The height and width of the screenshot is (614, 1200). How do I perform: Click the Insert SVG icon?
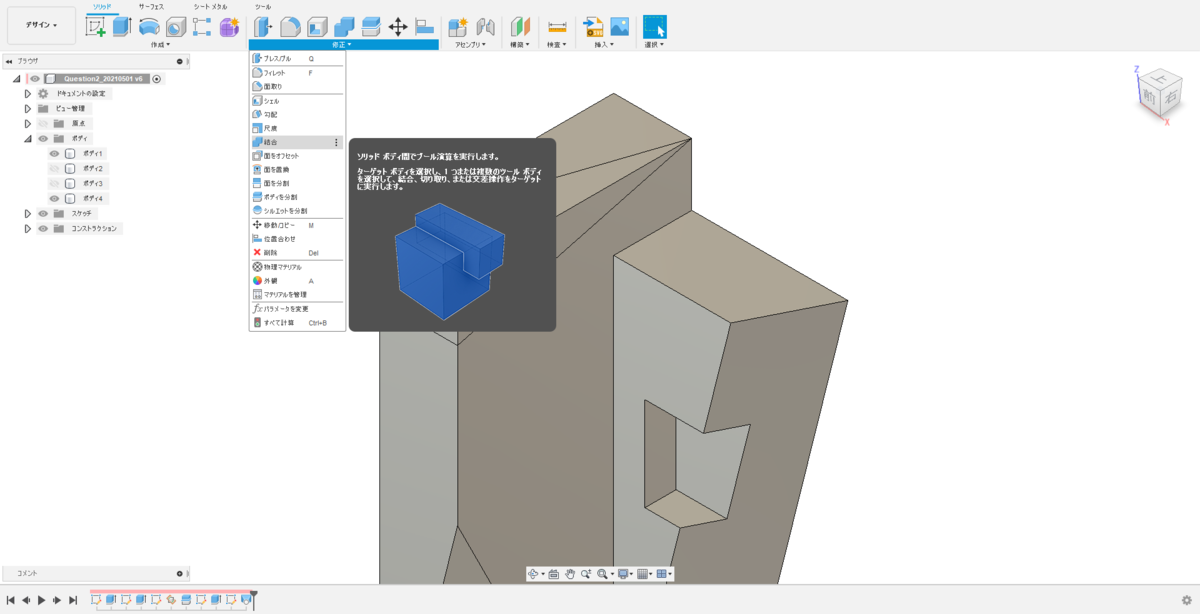pyautogui.click(x=593, y=27)
